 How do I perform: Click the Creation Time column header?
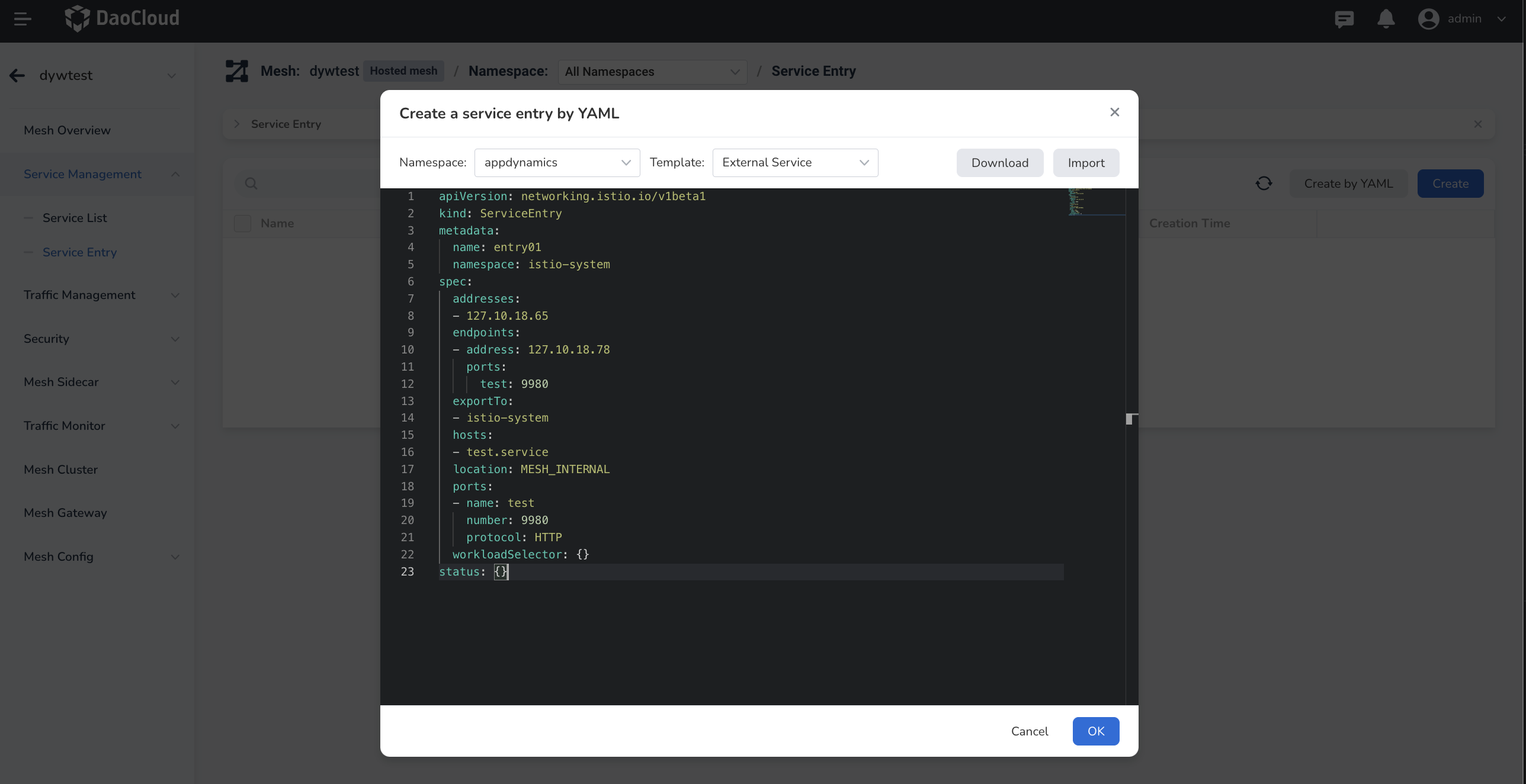click(x=1190, y=223)
